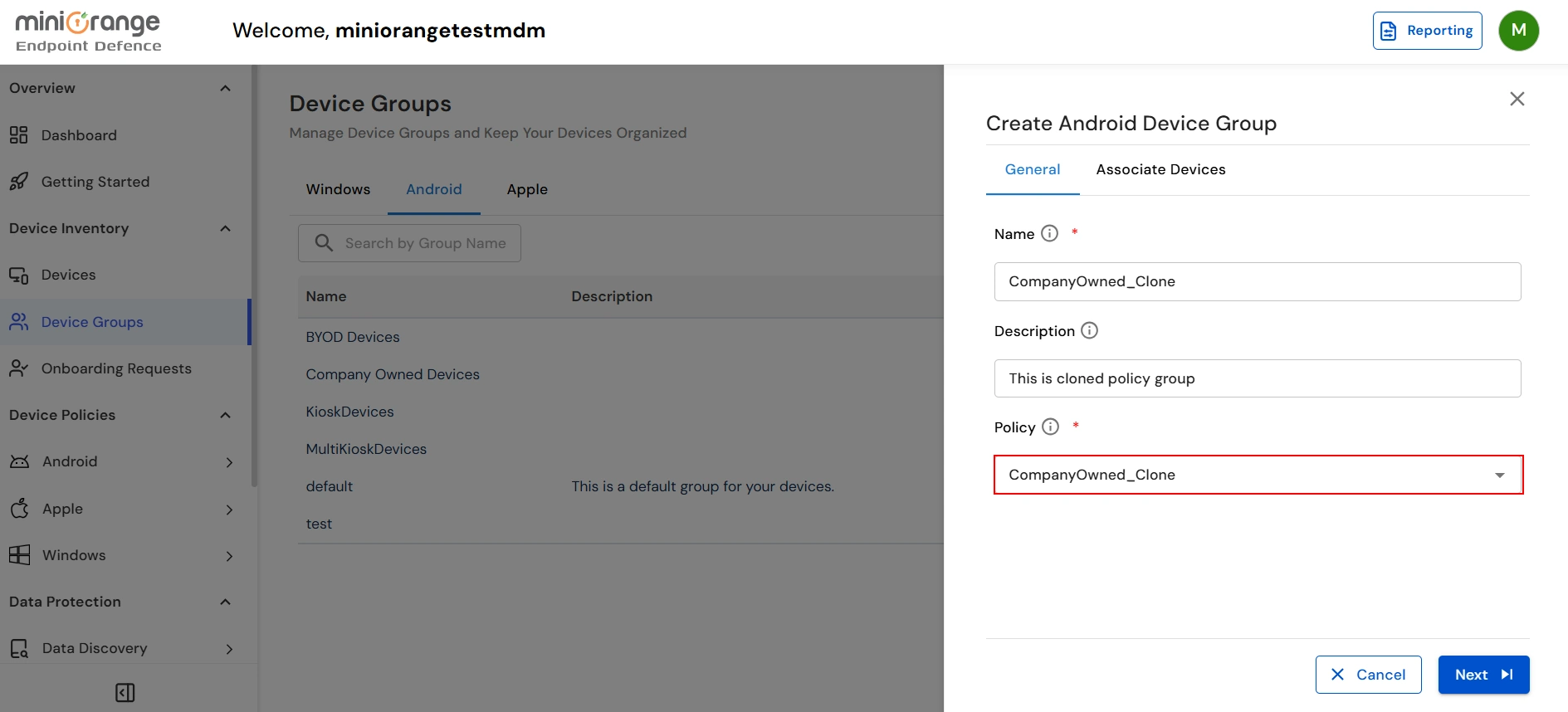The height and width of the screenshot is (712, 1568).
Task: Open Onboarding Requests menu item
Action: click(124, 368)
